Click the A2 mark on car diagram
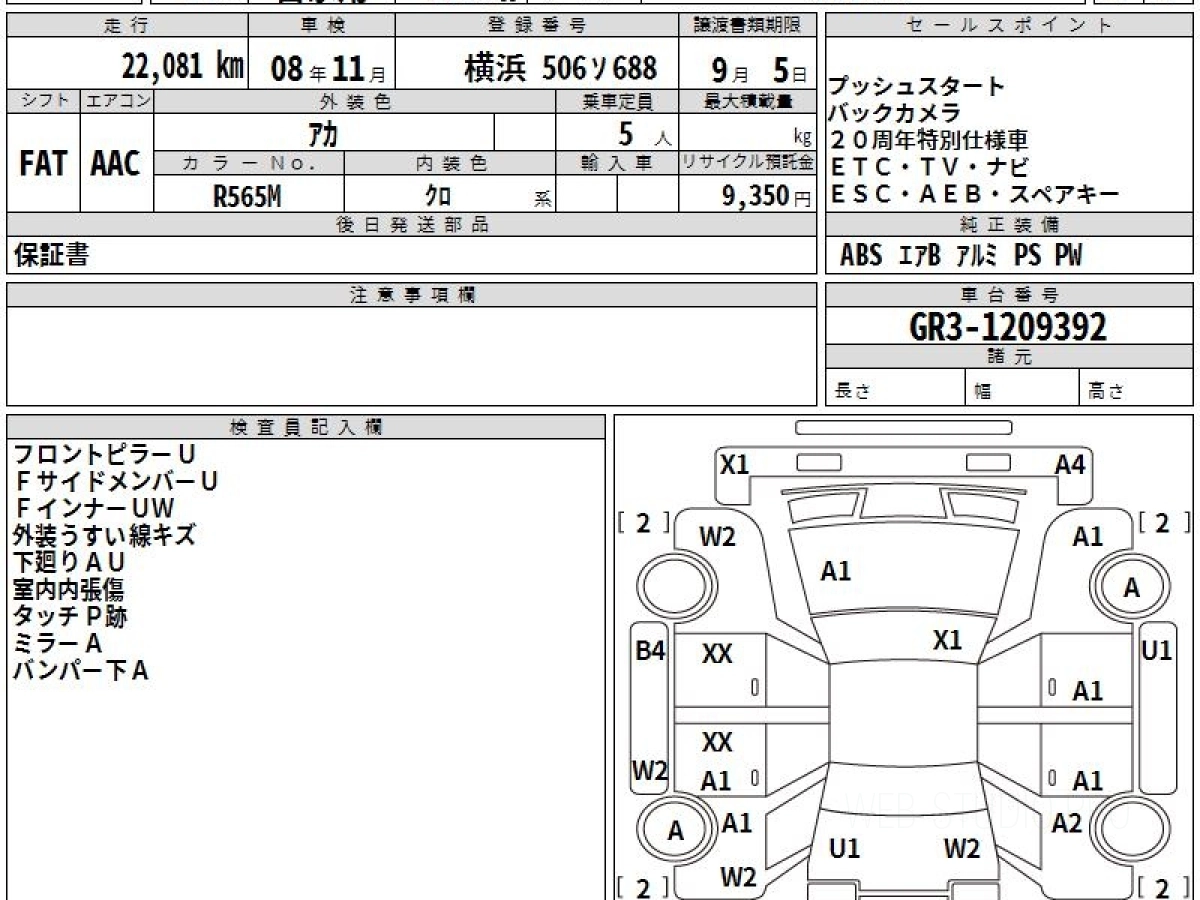Image resolution: width=1200 pixels, height=900 pixels. (x=1067, y=823)
